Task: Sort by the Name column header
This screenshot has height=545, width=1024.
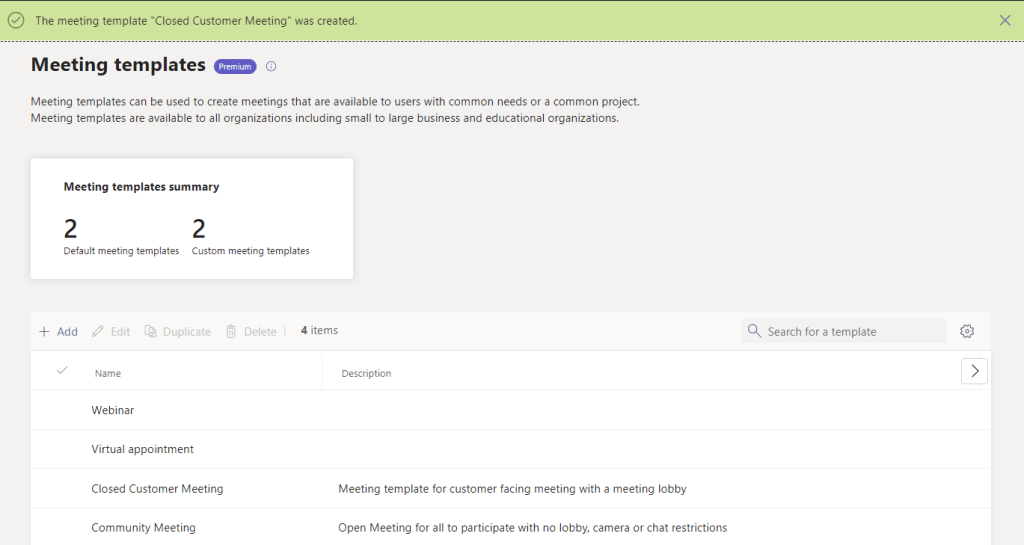Action: click(108, 374)
